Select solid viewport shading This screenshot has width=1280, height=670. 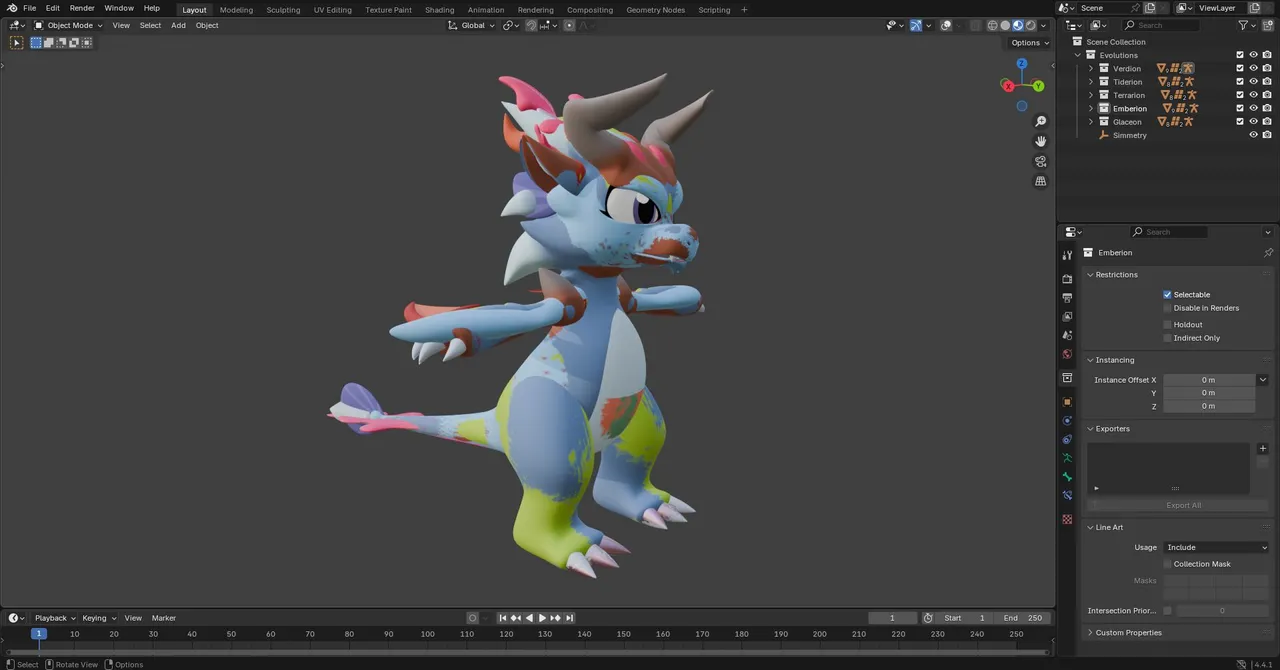click(x=1005, y=25)
